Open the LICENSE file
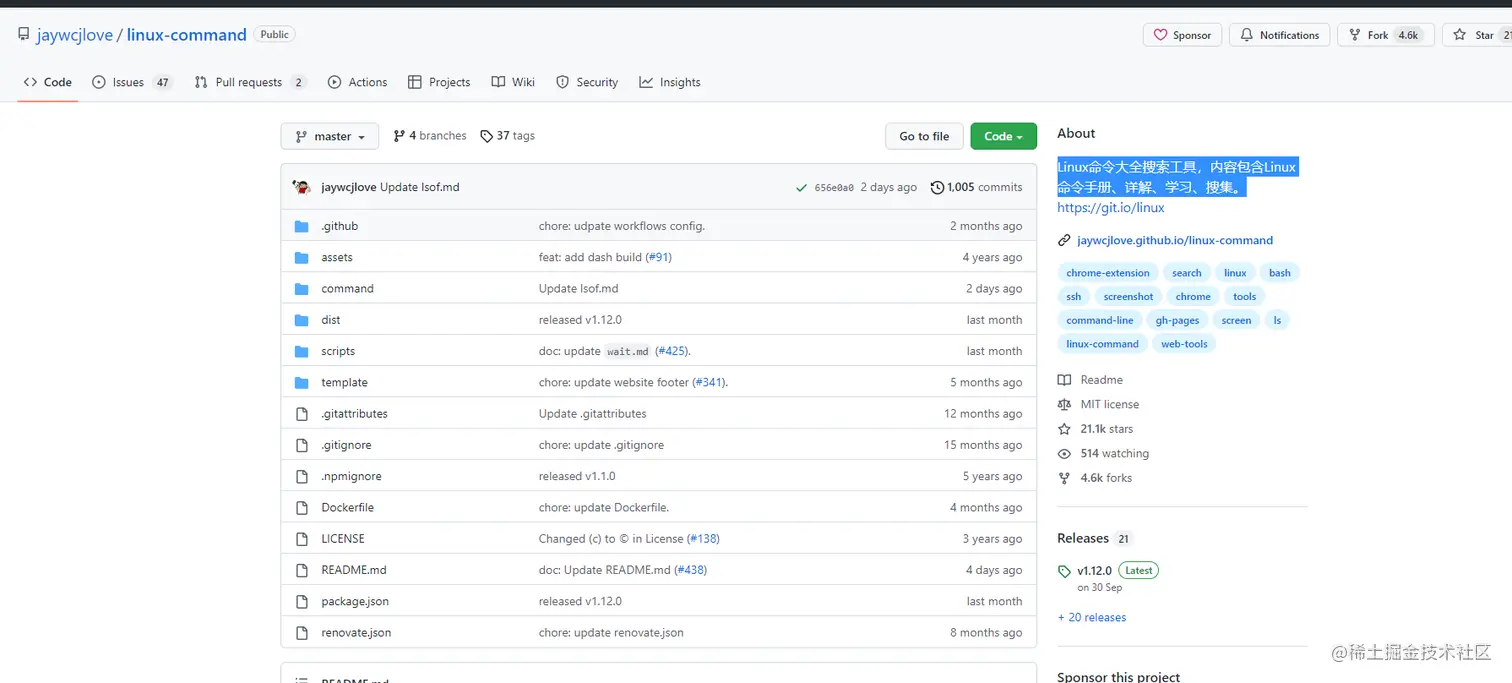1512x683 pixels. pyautogui.click(x=343, y=538)
